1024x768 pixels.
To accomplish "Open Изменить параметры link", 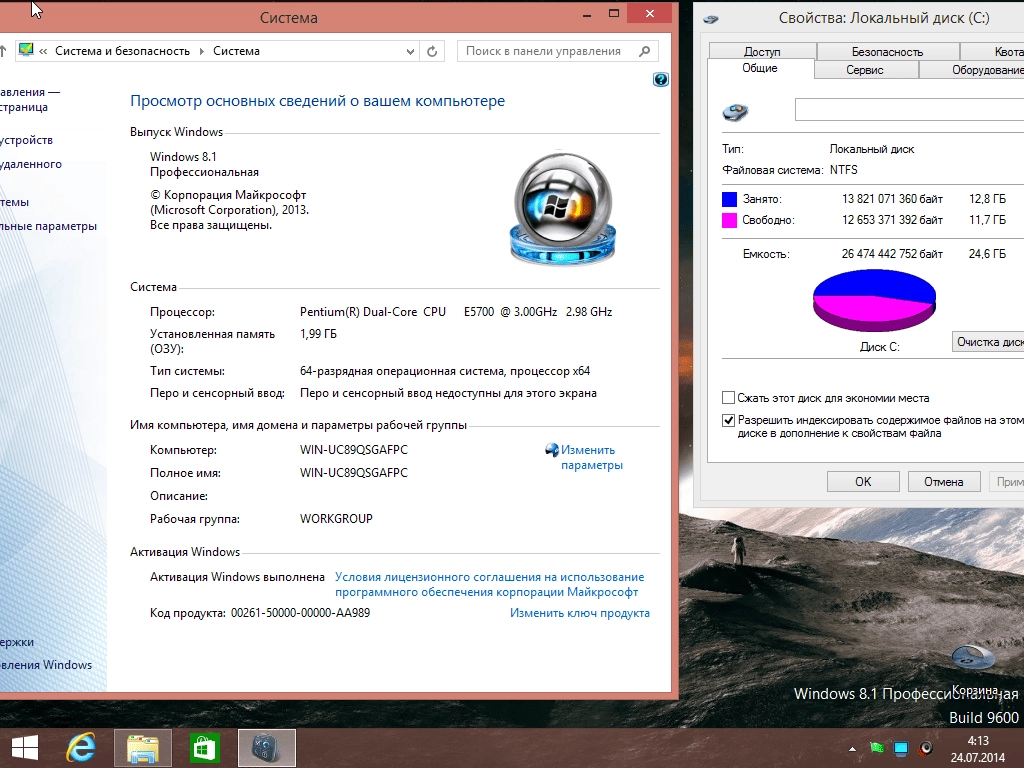I will click(x=592, y=457).
